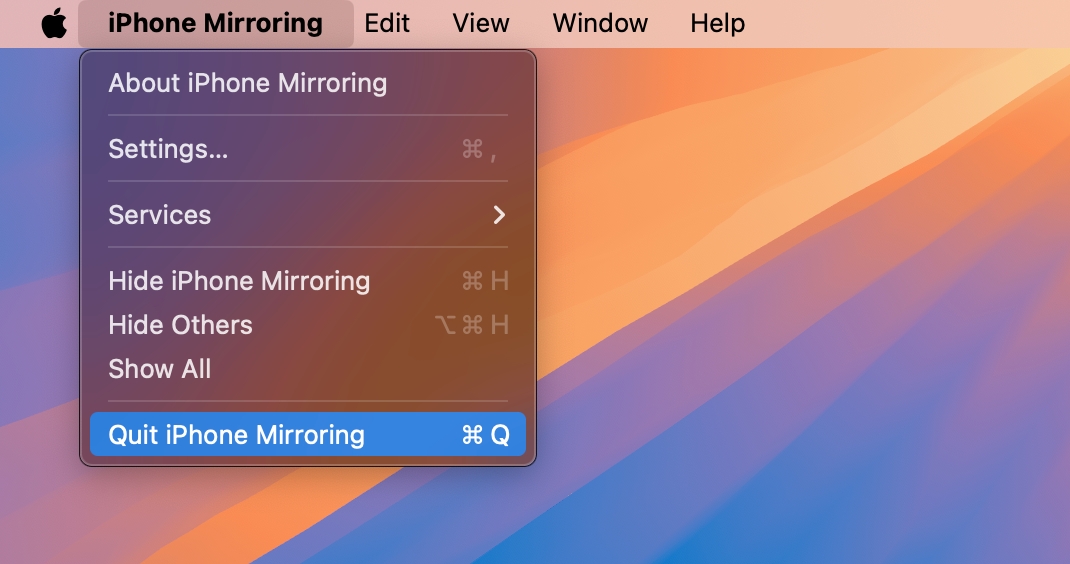The image size is (1070, 564).
Task: Open Settings… from the menu
Action: click(308, 149)
